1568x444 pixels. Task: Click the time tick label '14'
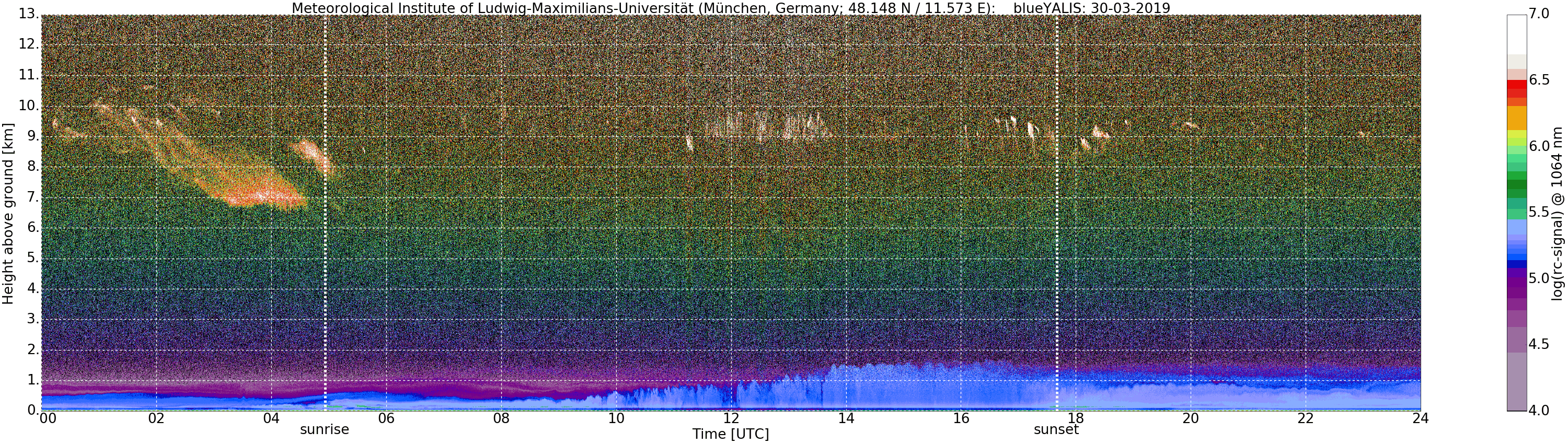(x=846, y=418)
